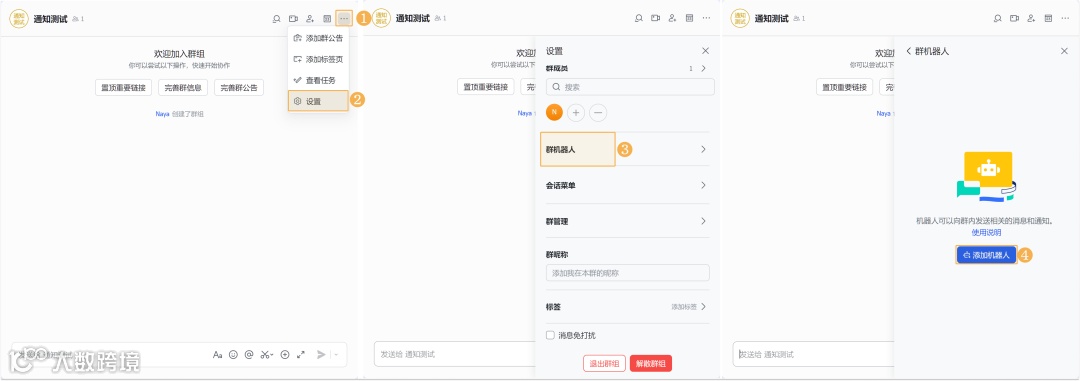Open the scissors dropdown caret
This screenshot has width=1080, height=381.
tap(272, 355)
